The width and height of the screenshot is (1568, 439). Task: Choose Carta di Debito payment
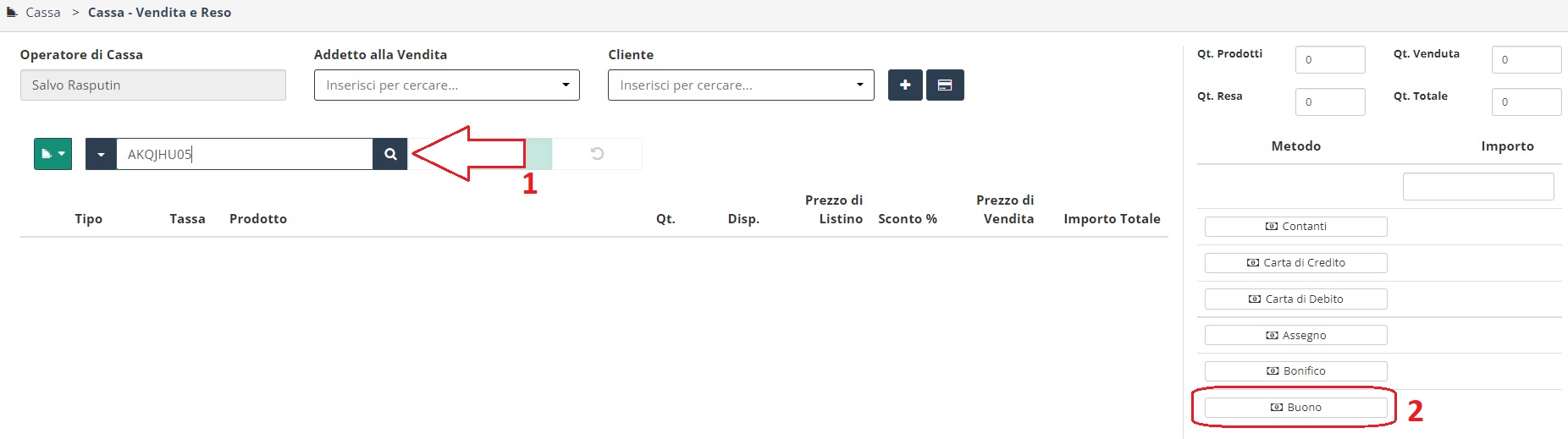coord(1295,299)
